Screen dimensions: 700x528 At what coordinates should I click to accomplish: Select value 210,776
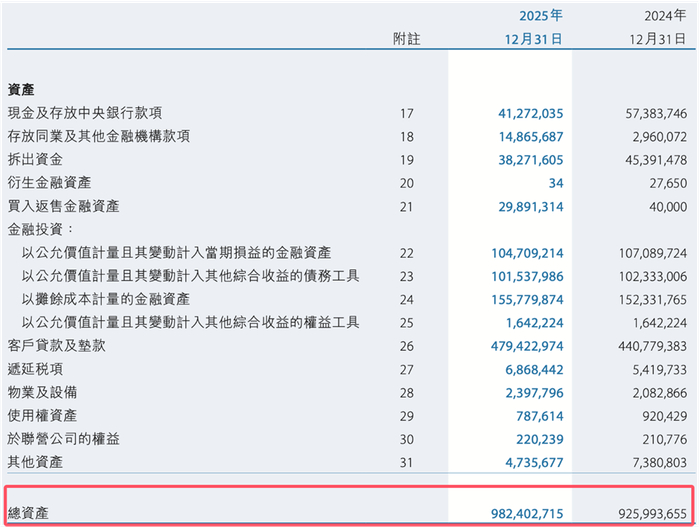[x=665, y=439]
